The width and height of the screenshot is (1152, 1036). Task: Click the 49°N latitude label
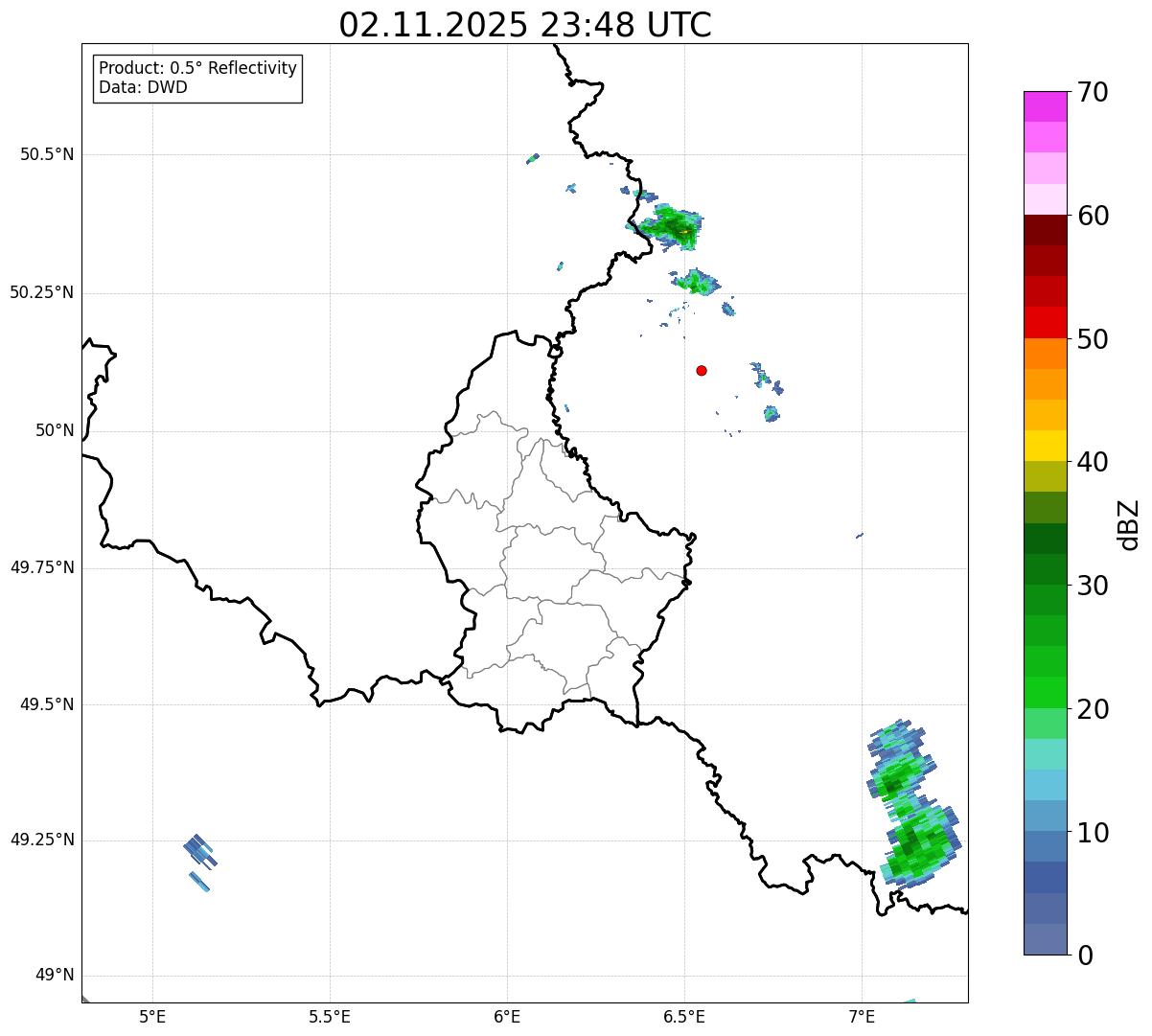55,975
